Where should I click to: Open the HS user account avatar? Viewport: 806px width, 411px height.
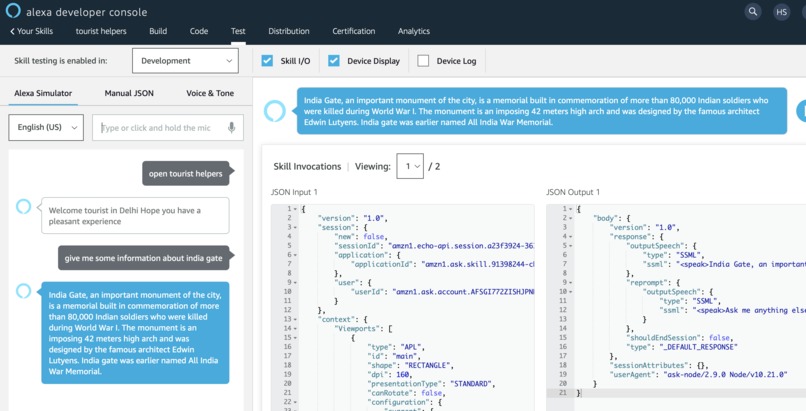click(782, 12)
